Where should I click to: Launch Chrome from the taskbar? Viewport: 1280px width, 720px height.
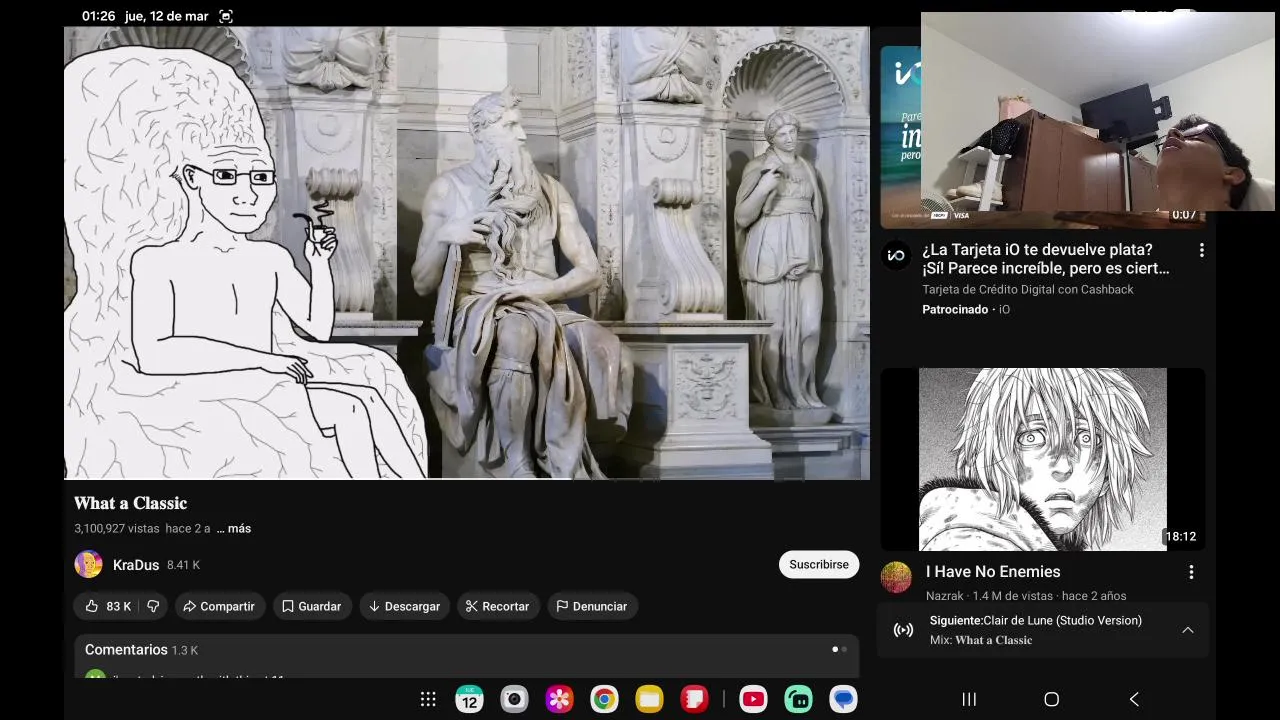604,699
